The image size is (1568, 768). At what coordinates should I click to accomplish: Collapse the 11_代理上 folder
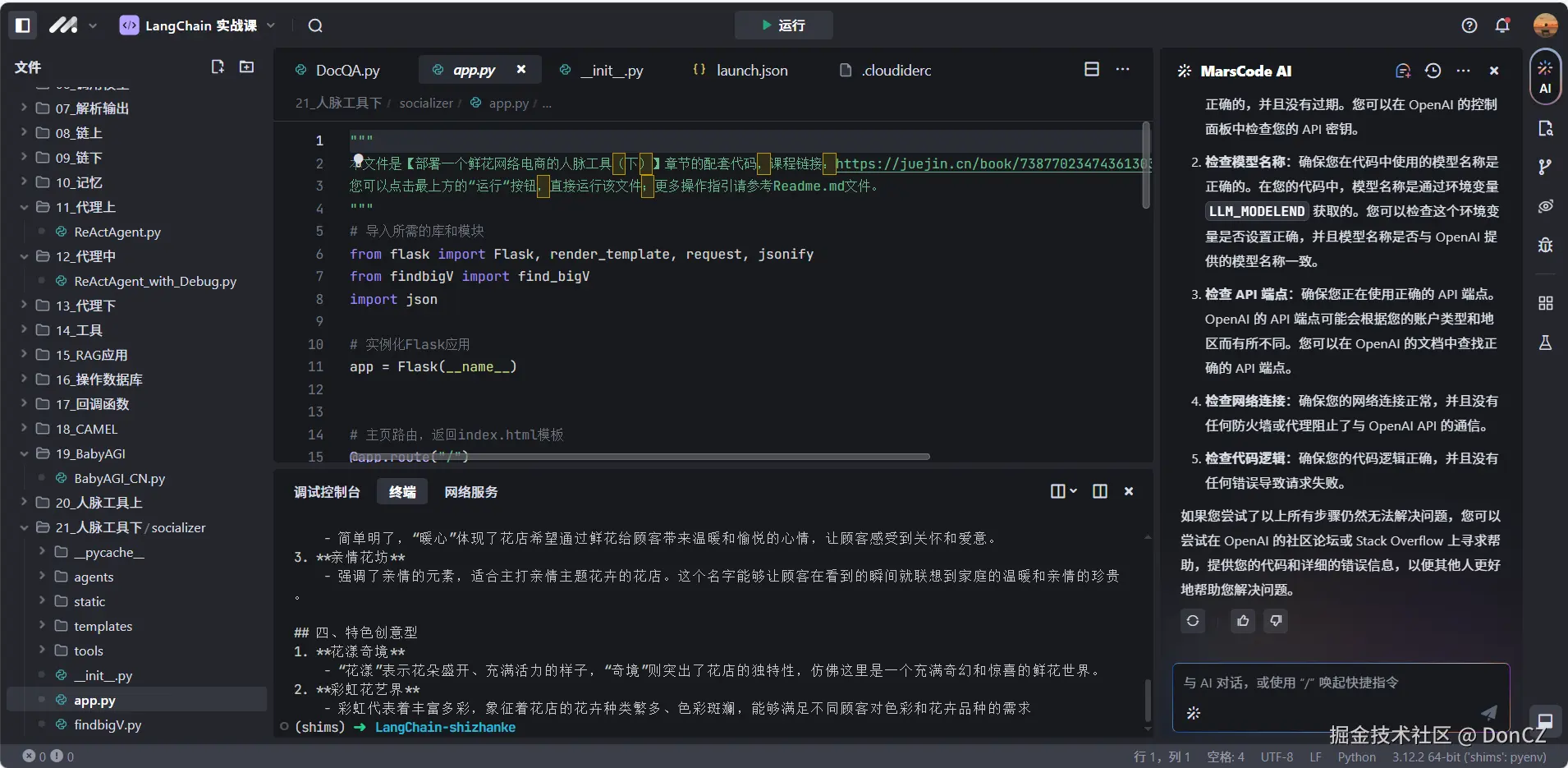click(x=136, y=207)
